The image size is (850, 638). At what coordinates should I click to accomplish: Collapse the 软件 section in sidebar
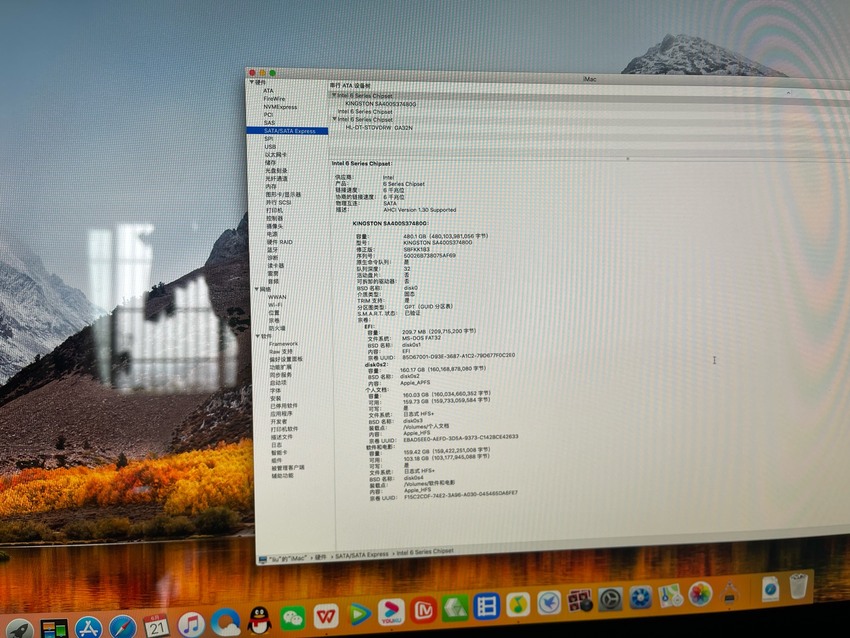(x=258, y=336)
